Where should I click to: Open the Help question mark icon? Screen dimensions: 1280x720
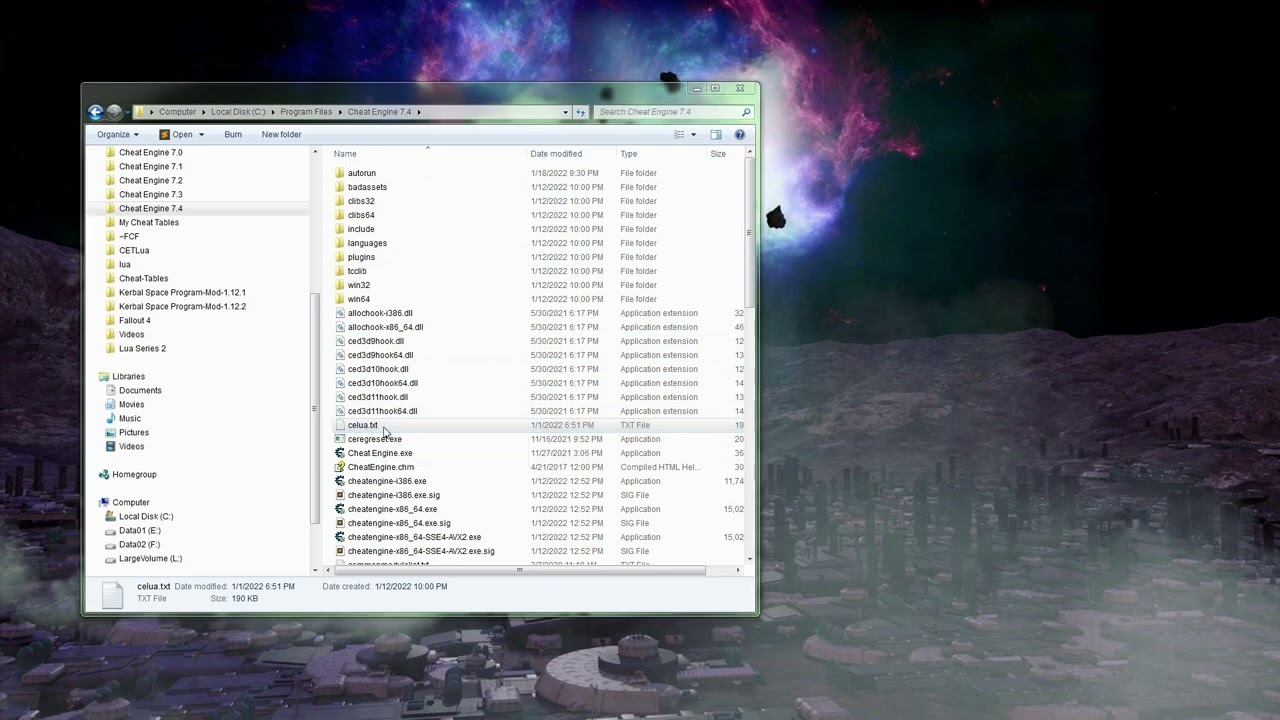coord(740,134)
